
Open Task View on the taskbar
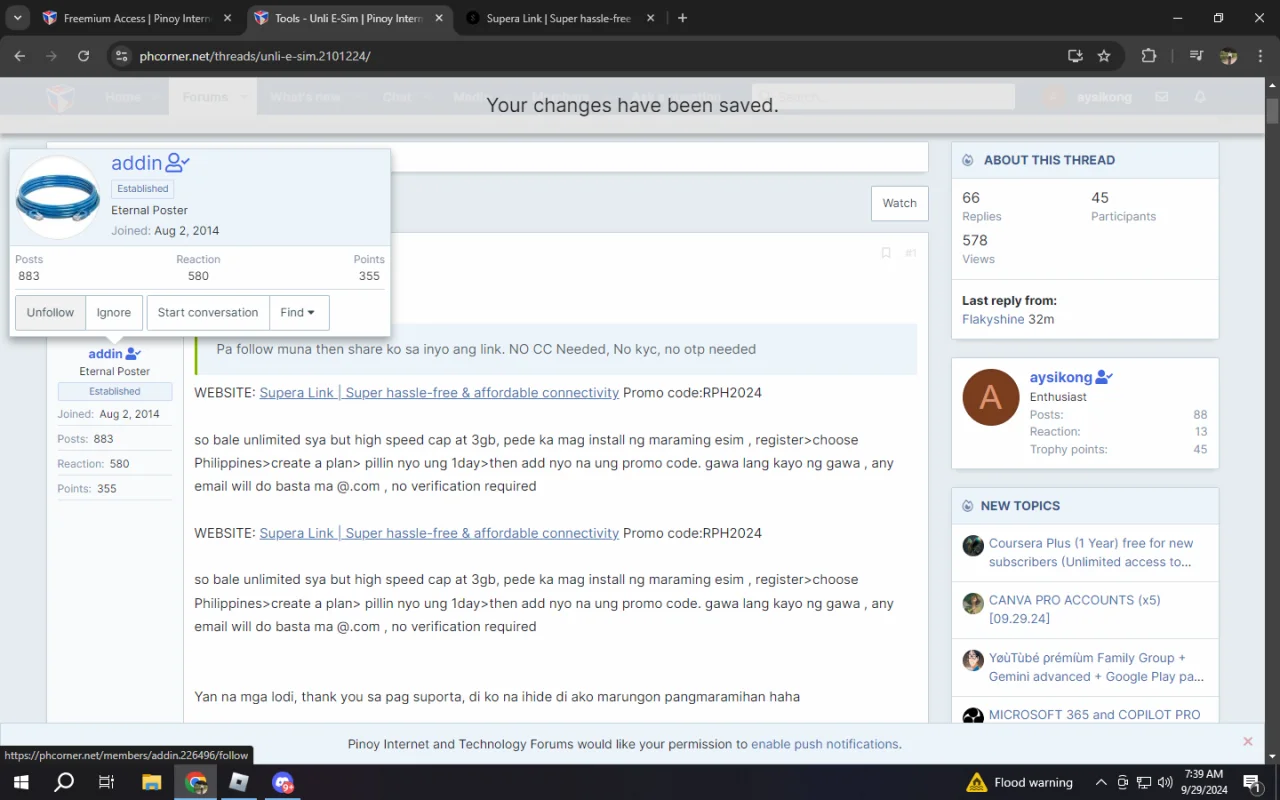coord(106,782)
